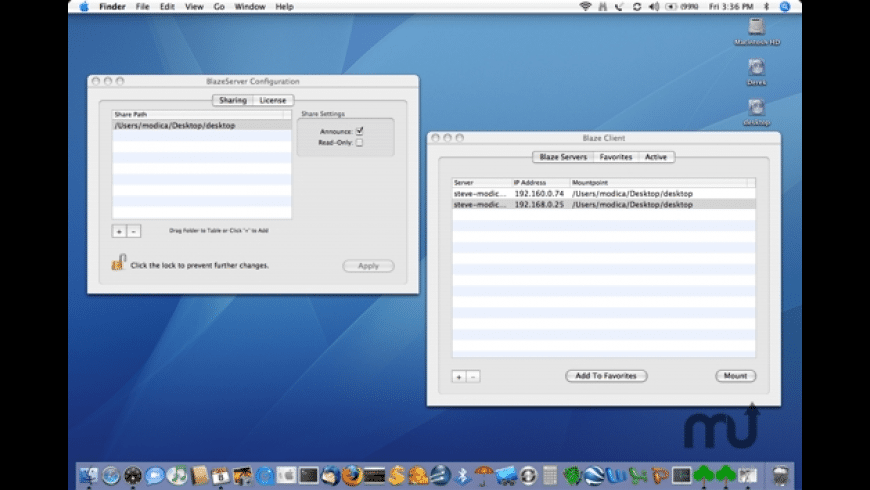The height and width of the screenshot is (490, 870).
Task: Select server row with IP 192.160.0.74
Action: coord(604,194)
